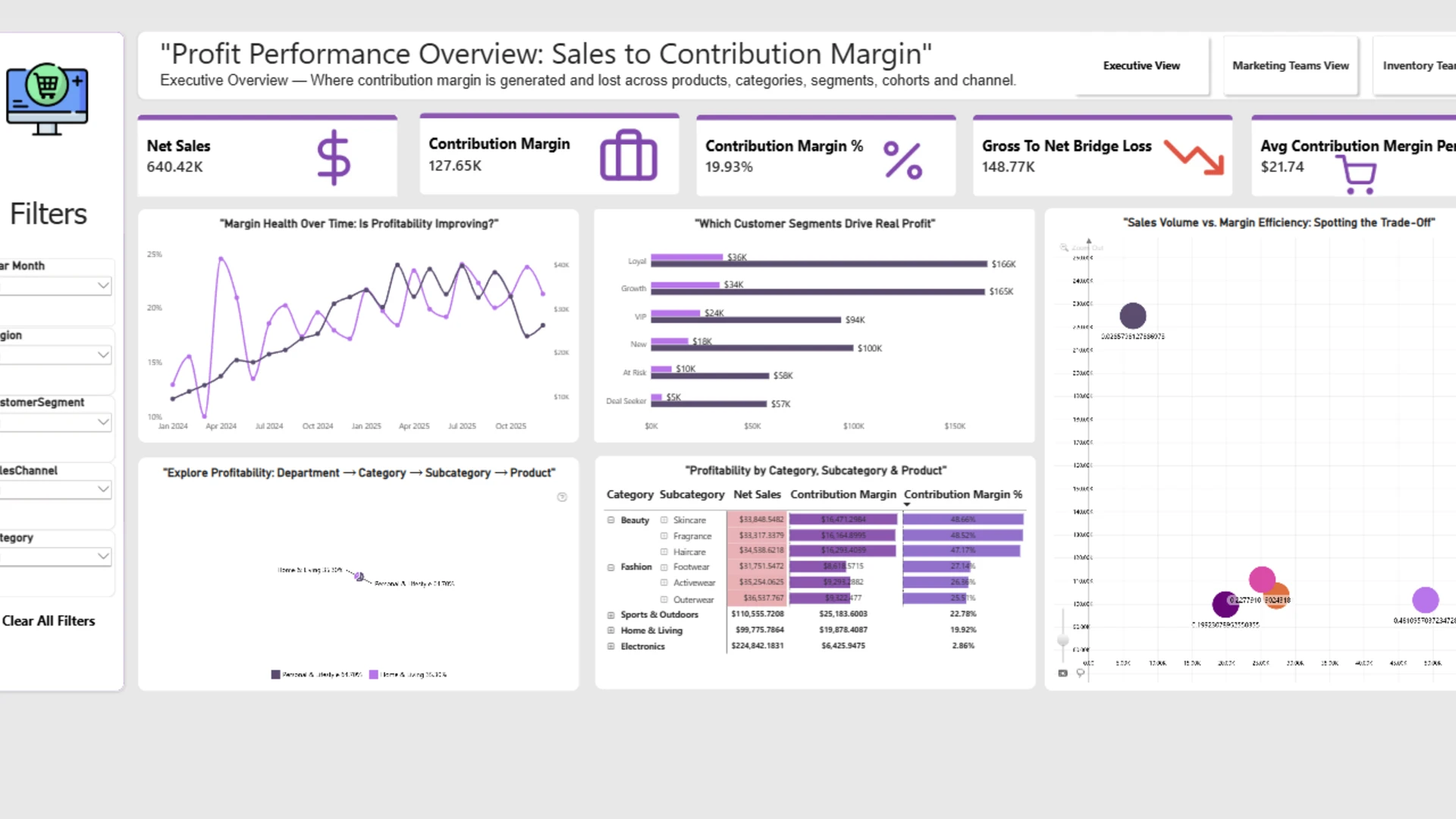This screenshot has height=819, width=1456.
Task: Switch to the Inventory Team View tab
Action: pos(1415,66)
